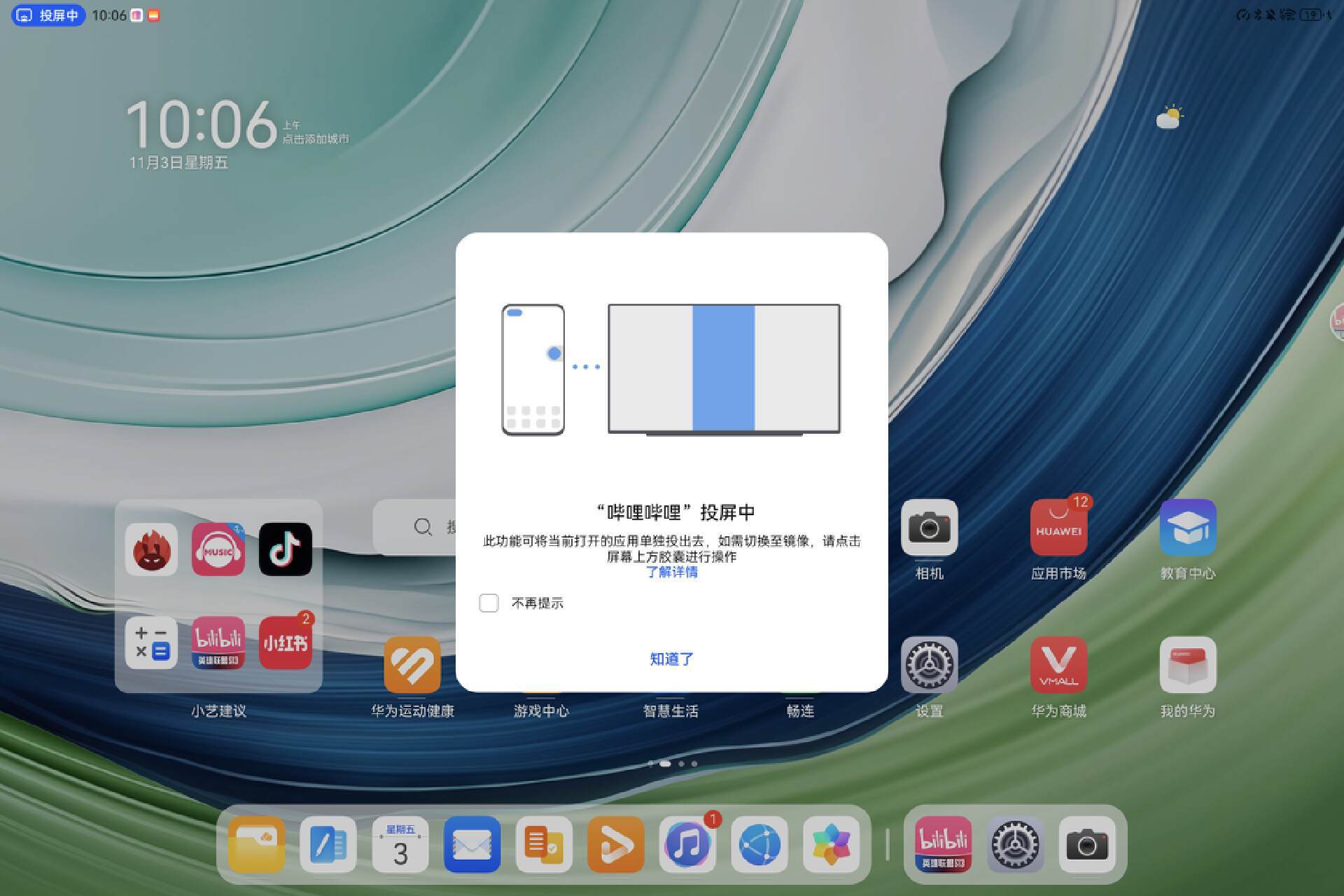Open the Calendar showing Friday 3

tap(400, 845)
